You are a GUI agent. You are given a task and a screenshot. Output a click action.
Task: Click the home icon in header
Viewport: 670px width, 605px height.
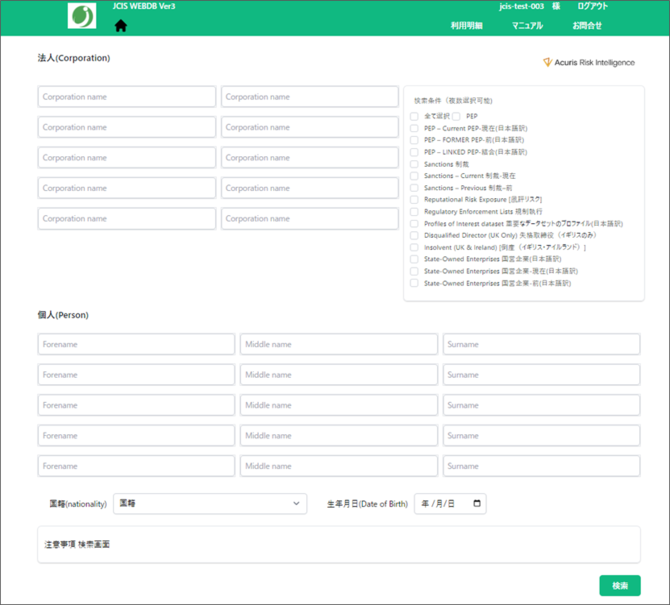121,26
